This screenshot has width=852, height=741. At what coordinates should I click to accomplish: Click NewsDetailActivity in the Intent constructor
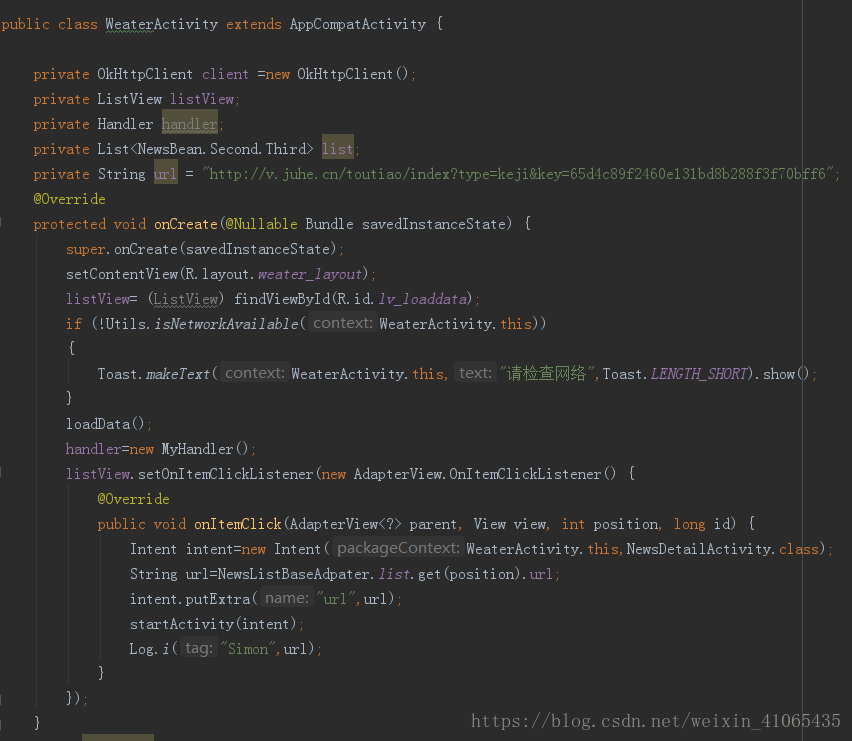pos(700,549)
